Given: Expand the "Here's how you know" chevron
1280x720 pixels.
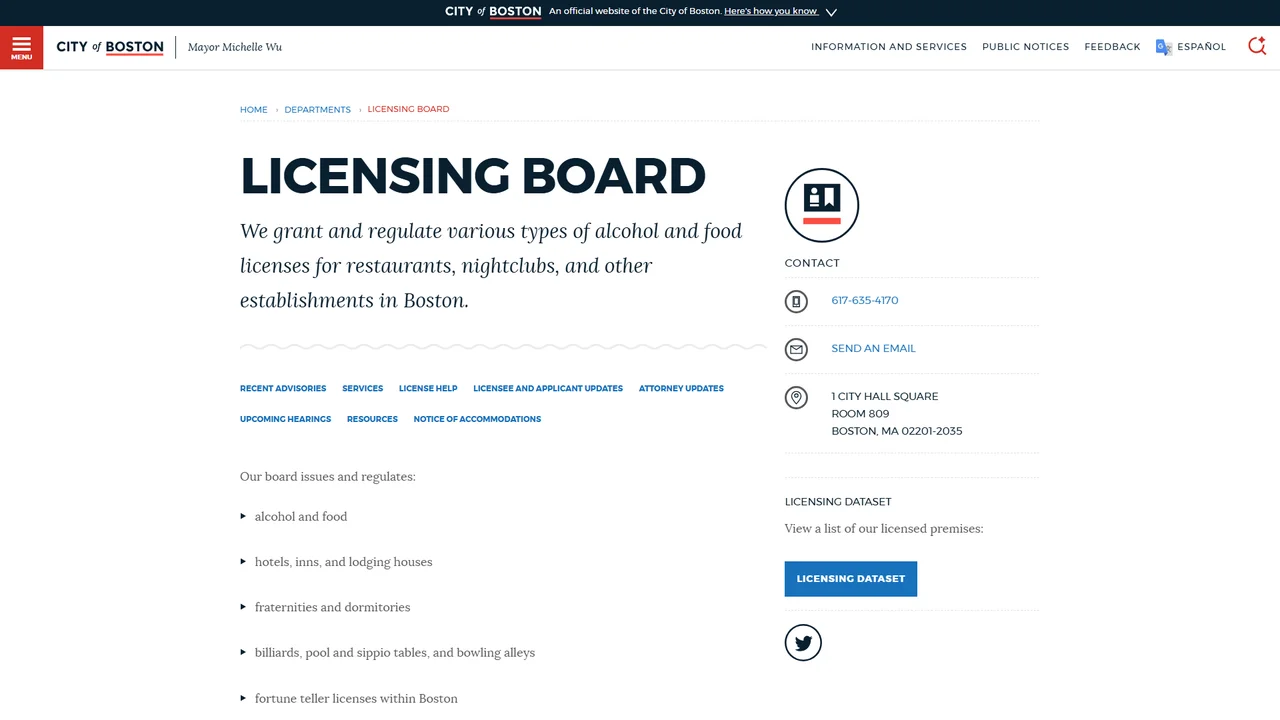Looking at the screenshot, I should (x=831, y=12).
